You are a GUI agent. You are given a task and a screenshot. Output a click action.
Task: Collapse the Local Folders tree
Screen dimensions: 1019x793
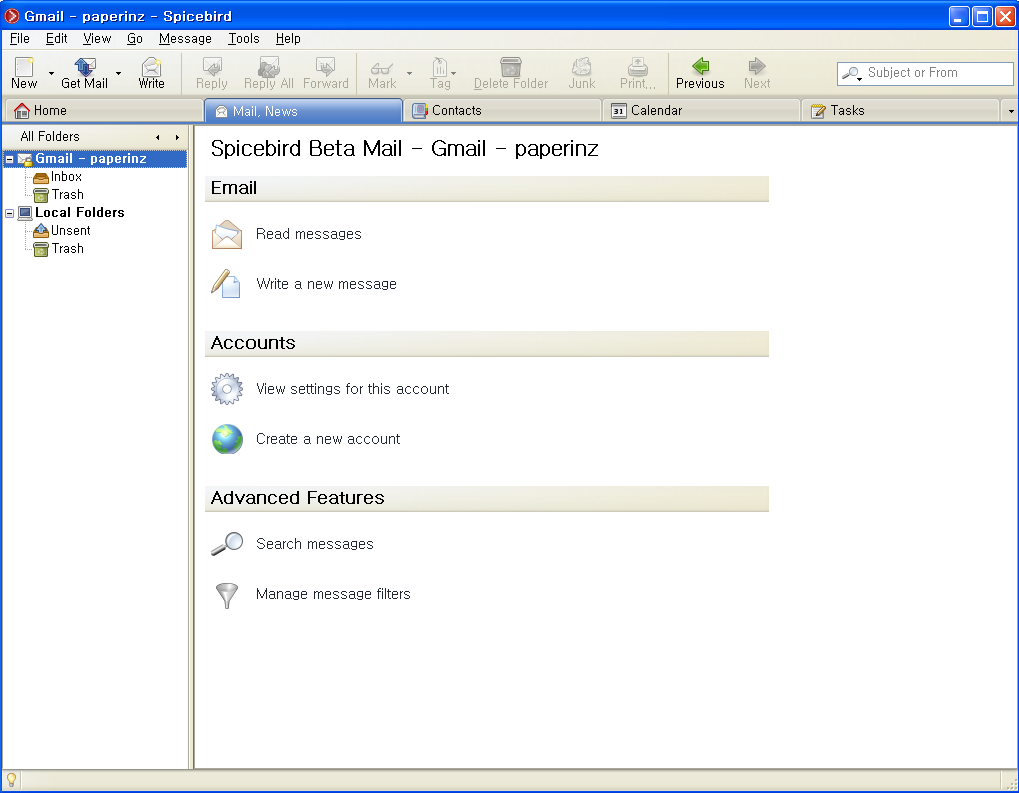point(10,213)
